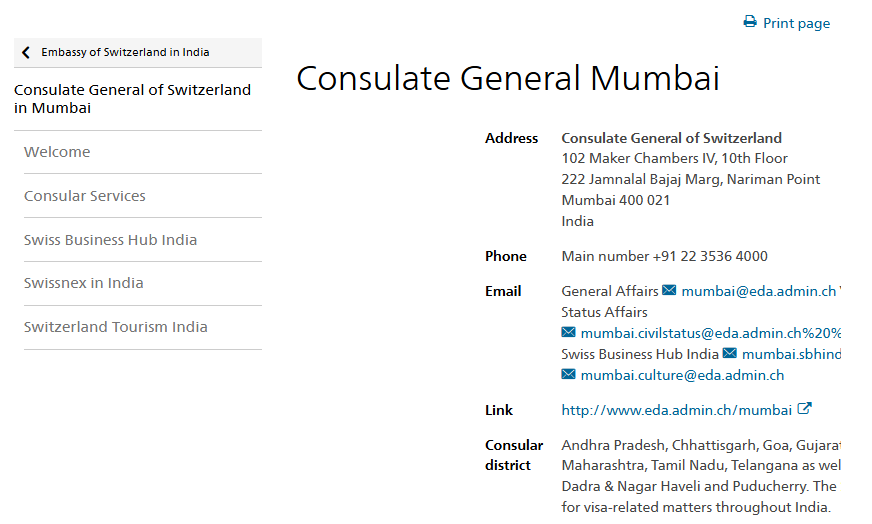Click the external link icon after the URL
This screenshot has height=524, width=872.
(804, 409)
